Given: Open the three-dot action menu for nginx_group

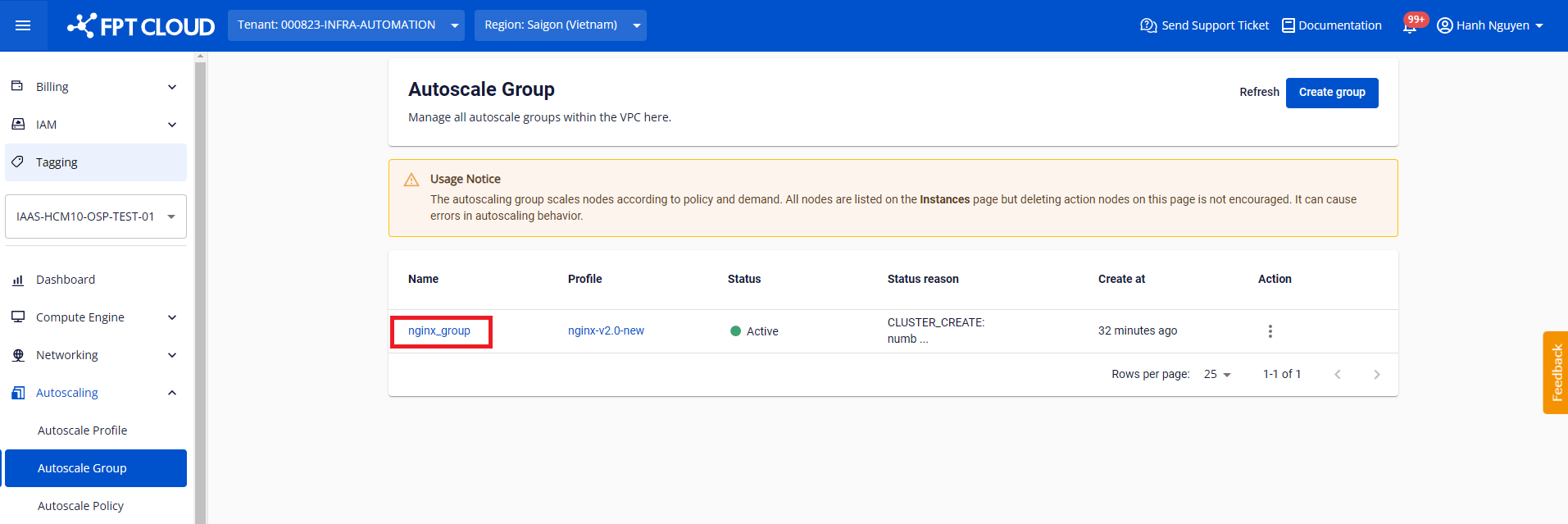Looking at the screenshot, I should coord(1270,331).
